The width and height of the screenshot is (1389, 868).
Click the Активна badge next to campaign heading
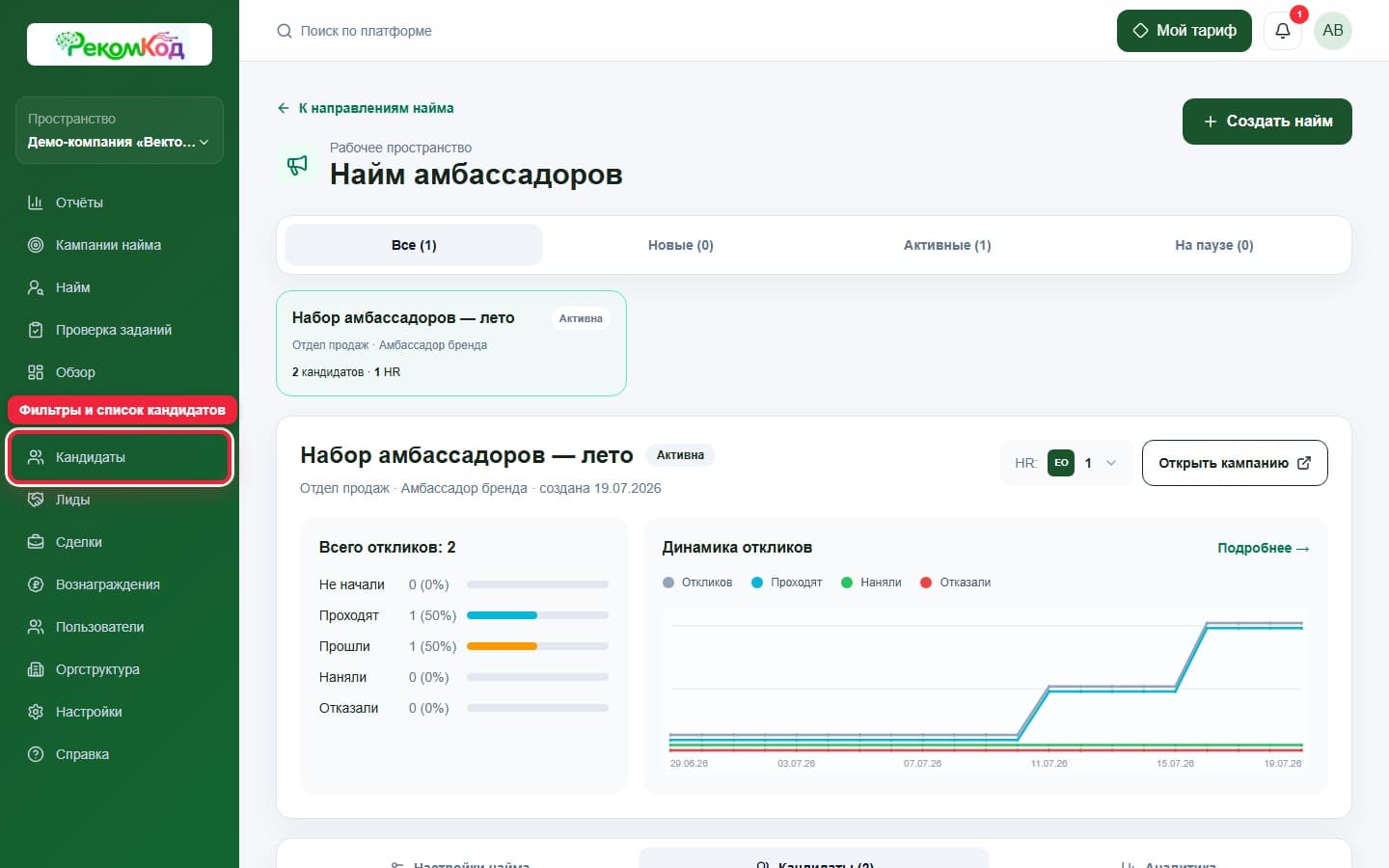coord(680,455)
